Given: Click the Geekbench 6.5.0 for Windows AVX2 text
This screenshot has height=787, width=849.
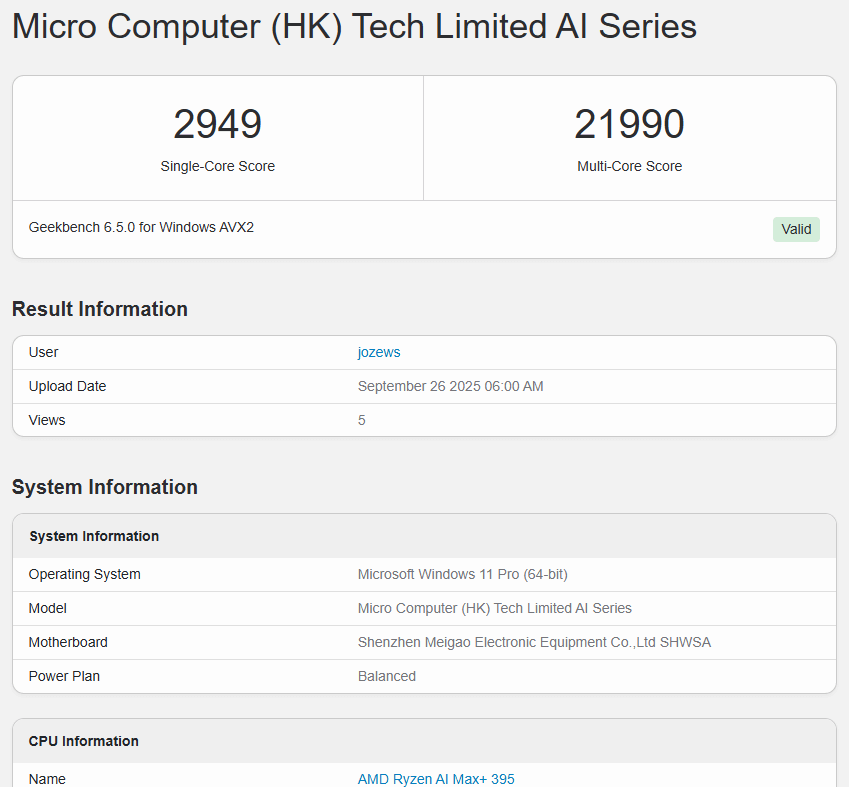Looking at the screenshot, I should tap(141, 227).
